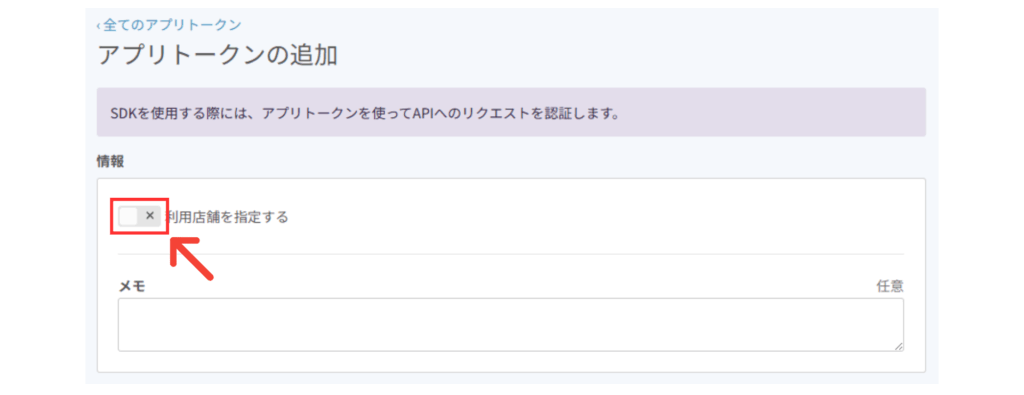Screen dimensions: 1024x395
Task: Click the word 'SDK' in the notice
Action: pos(123,113)
